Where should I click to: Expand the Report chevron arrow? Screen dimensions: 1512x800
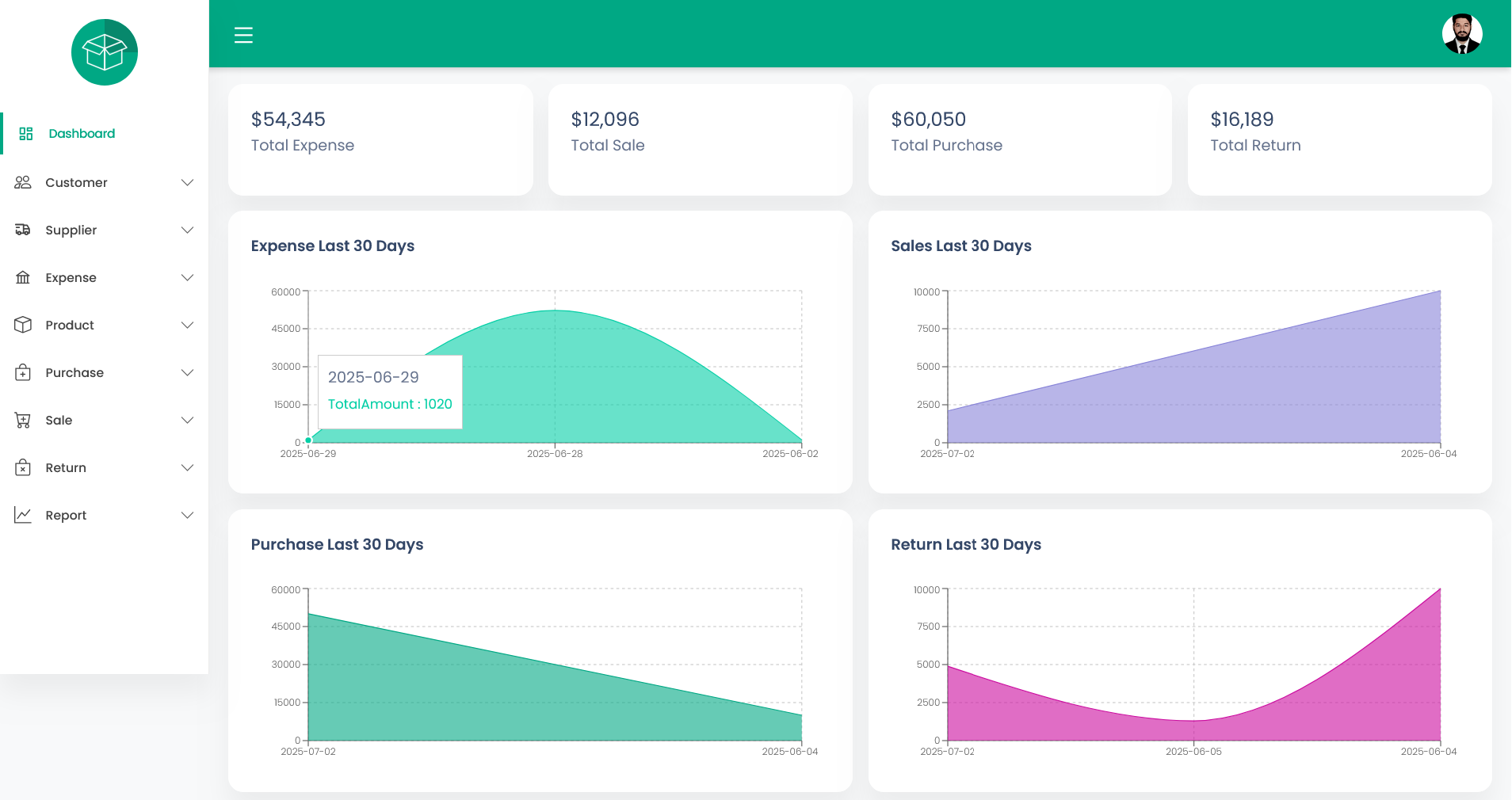point(187,515)
